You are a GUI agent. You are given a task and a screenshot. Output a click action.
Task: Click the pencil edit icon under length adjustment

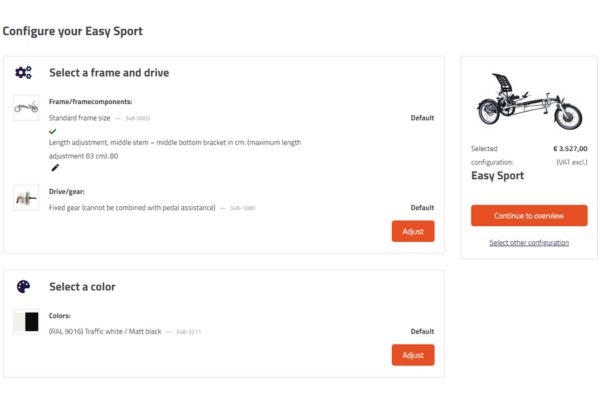(55, 168)
